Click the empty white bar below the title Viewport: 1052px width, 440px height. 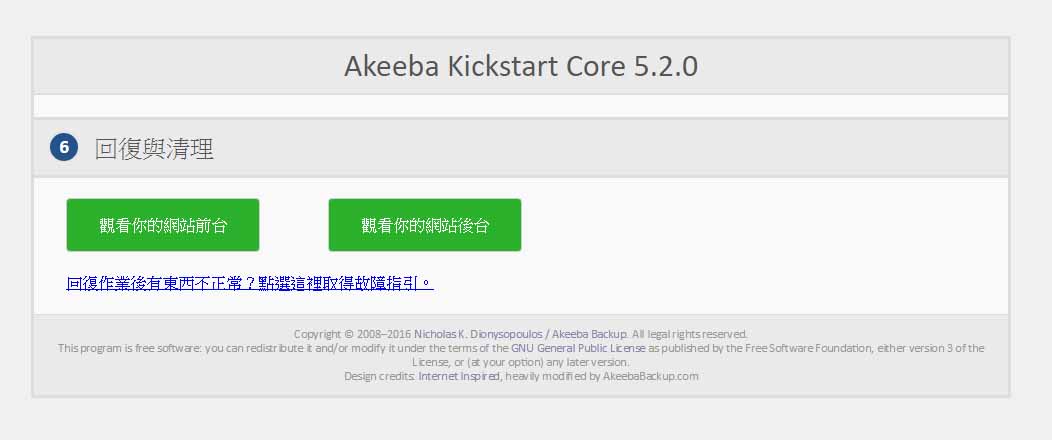(x=521, y=106)
